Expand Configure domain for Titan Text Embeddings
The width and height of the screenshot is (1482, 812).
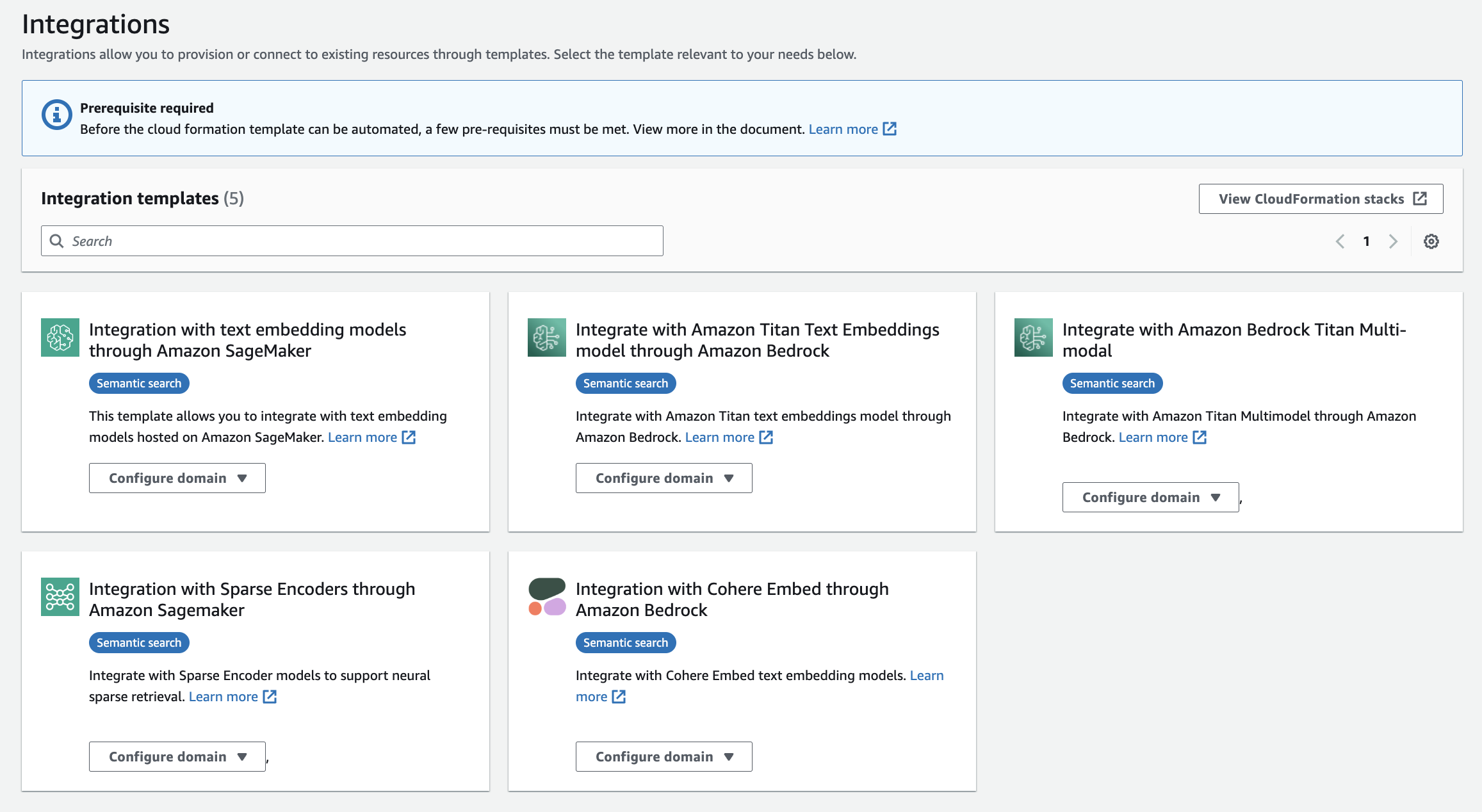664,478
